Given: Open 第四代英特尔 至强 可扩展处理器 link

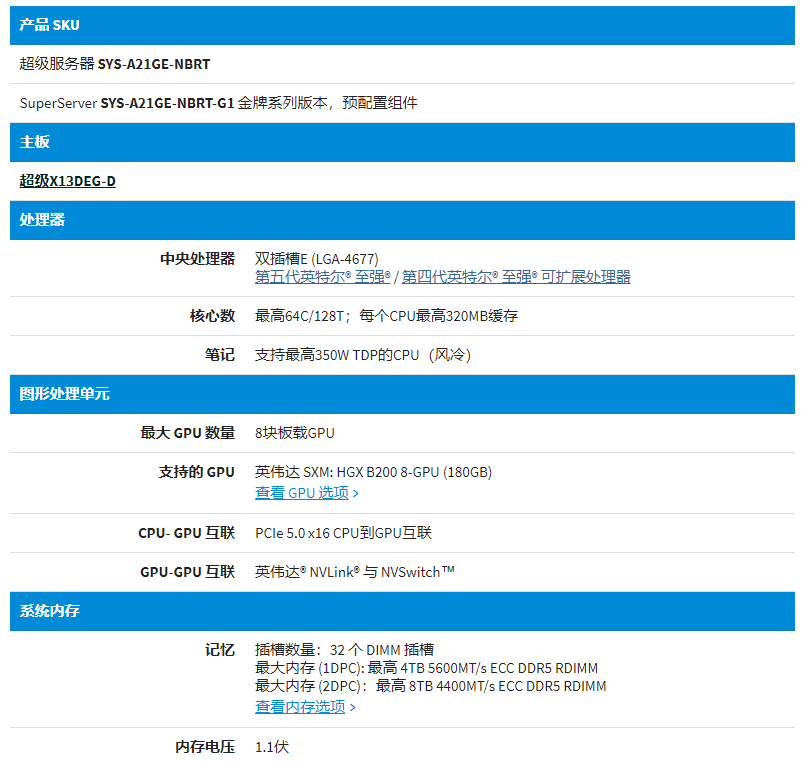Looking at the screenshot, I should (516, 277).
